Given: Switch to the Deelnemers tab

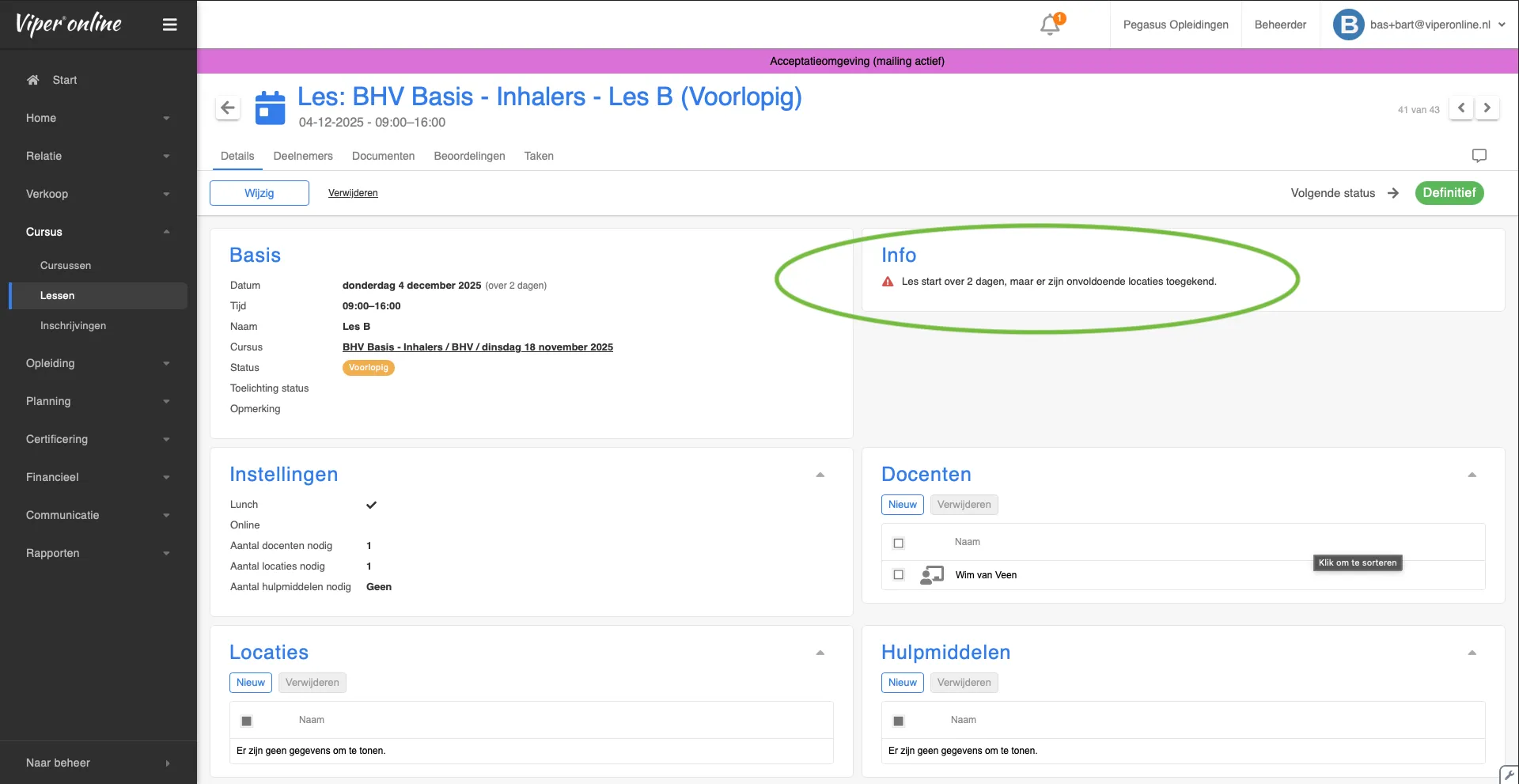Looking at the screenshot, I should click(x=303, y=156).
